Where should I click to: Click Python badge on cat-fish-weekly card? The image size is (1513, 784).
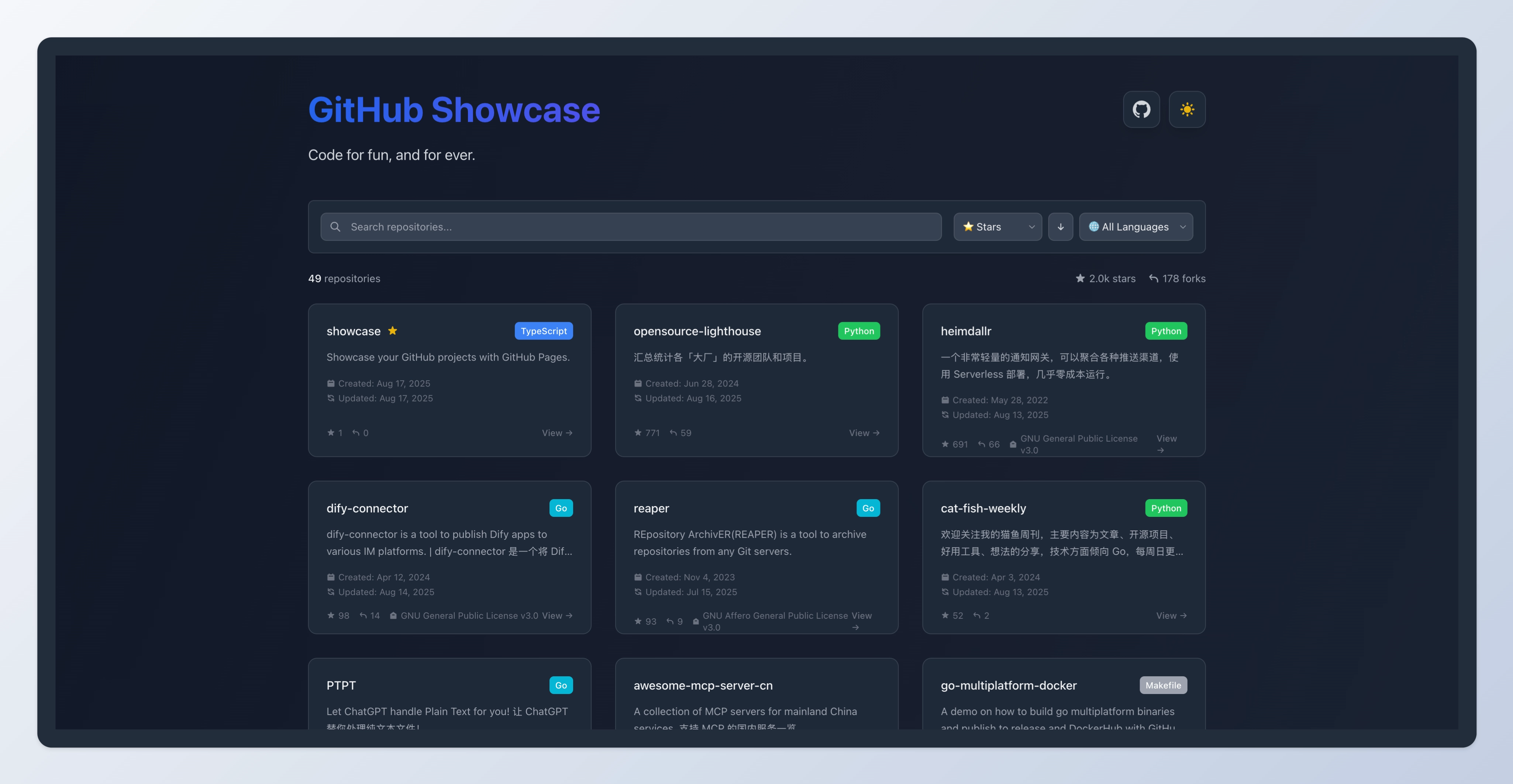pos(1166,508)
